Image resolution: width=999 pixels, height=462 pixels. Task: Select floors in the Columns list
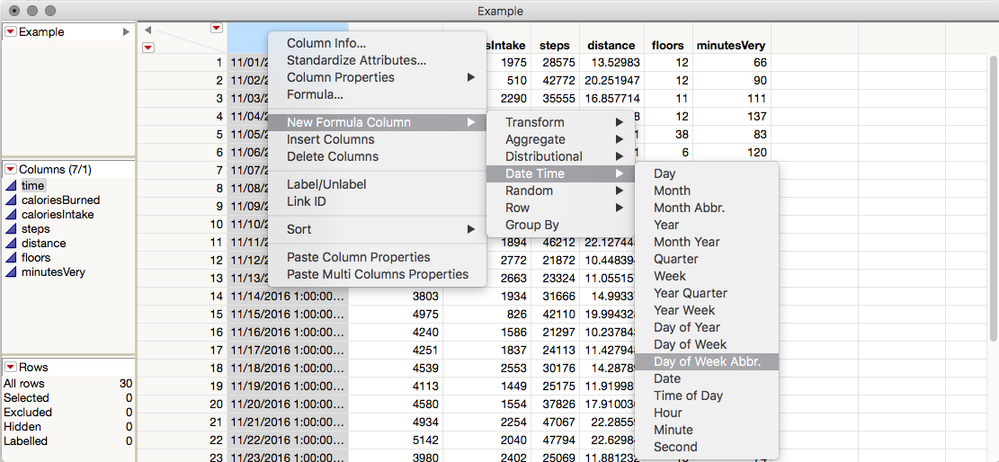pos(36,257)
